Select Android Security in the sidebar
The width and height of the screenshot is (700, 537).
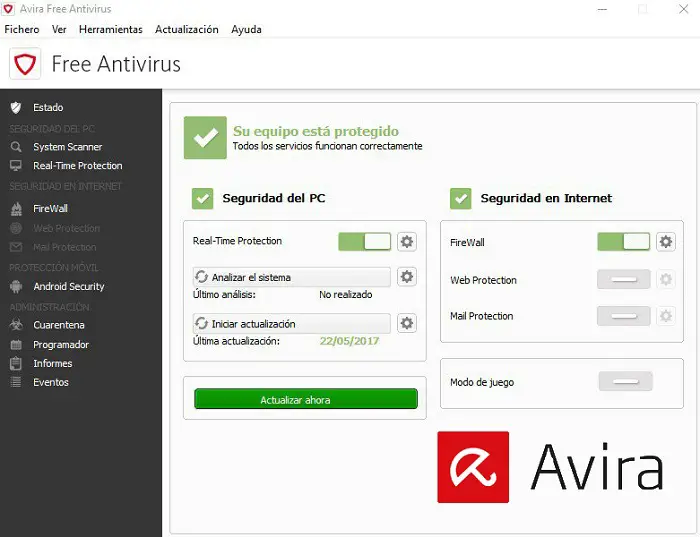pyautogui.click(x=69, y=287)
